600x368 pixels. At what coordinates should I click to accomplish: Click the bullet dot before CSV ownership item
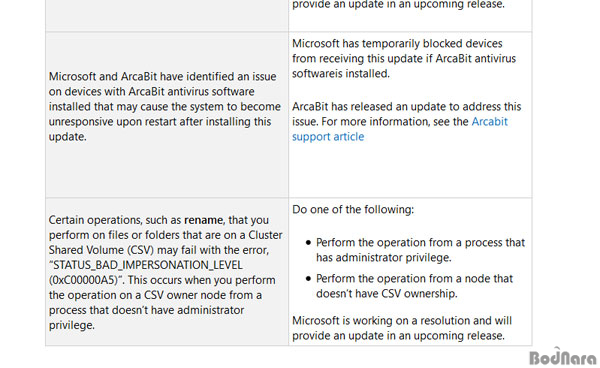[308, 278]
